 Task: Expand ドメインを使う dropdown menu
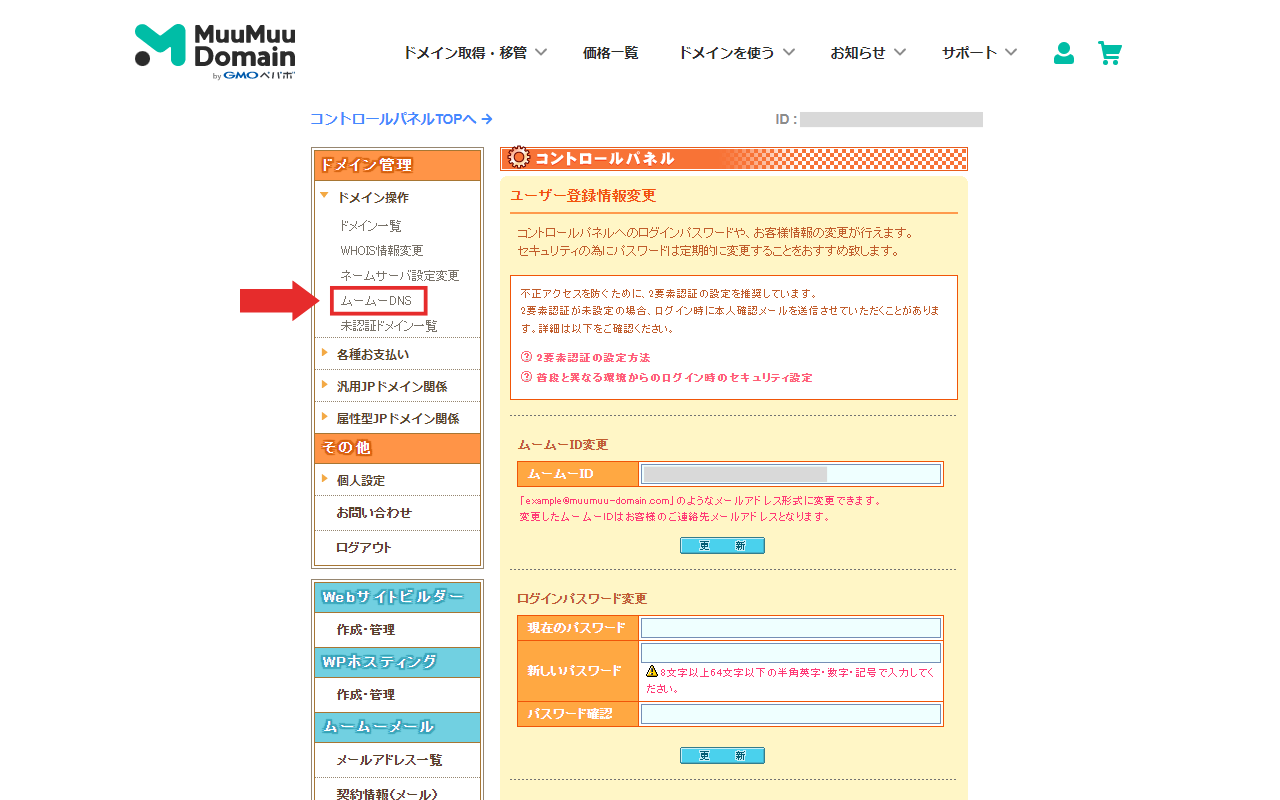point(737,53)
